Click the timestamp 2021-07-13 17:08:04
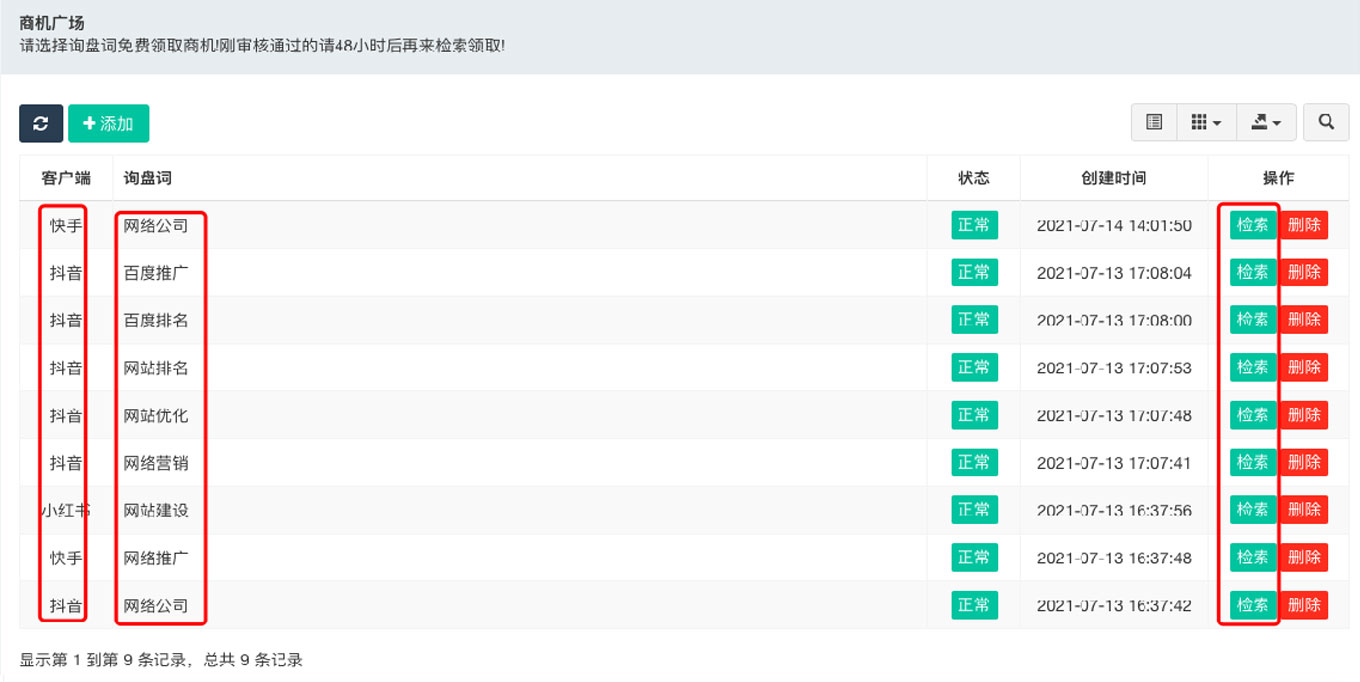Screen dimensions: 1360x682 (x=1114, y=273)
